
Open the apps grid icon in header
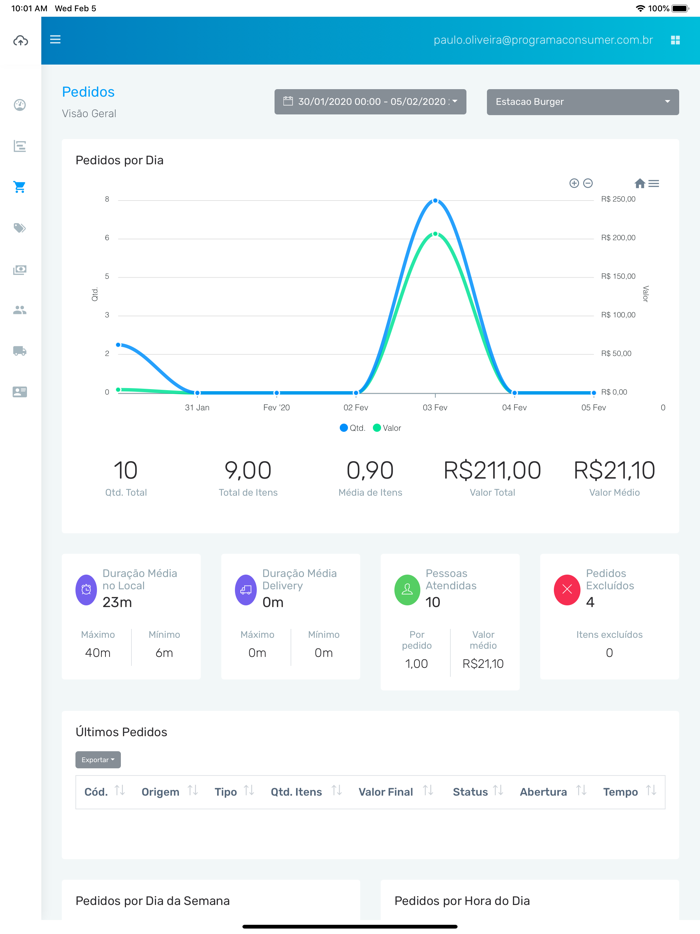tap(675, 40)
